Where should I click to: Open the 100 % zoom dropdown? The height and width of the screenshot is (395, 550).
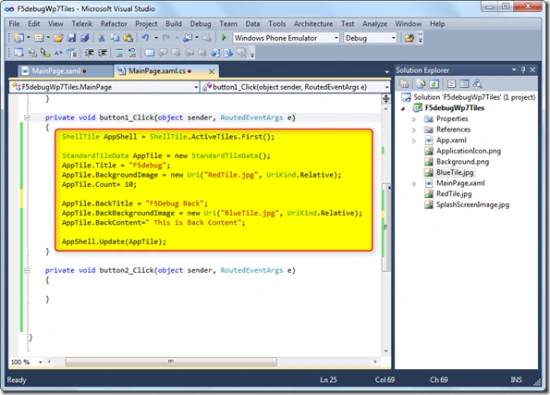coord(40,362)
